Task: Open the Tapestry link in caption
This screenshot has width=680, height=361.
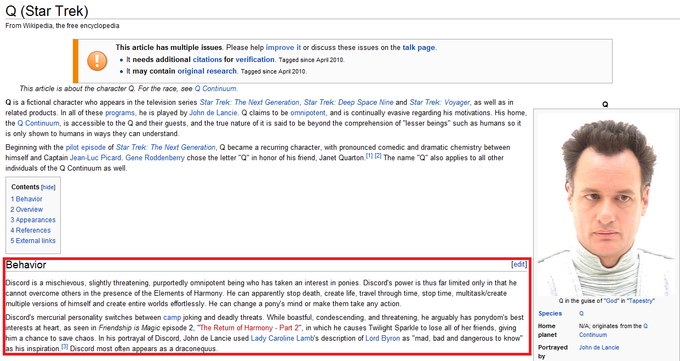Action: [641, 301]
